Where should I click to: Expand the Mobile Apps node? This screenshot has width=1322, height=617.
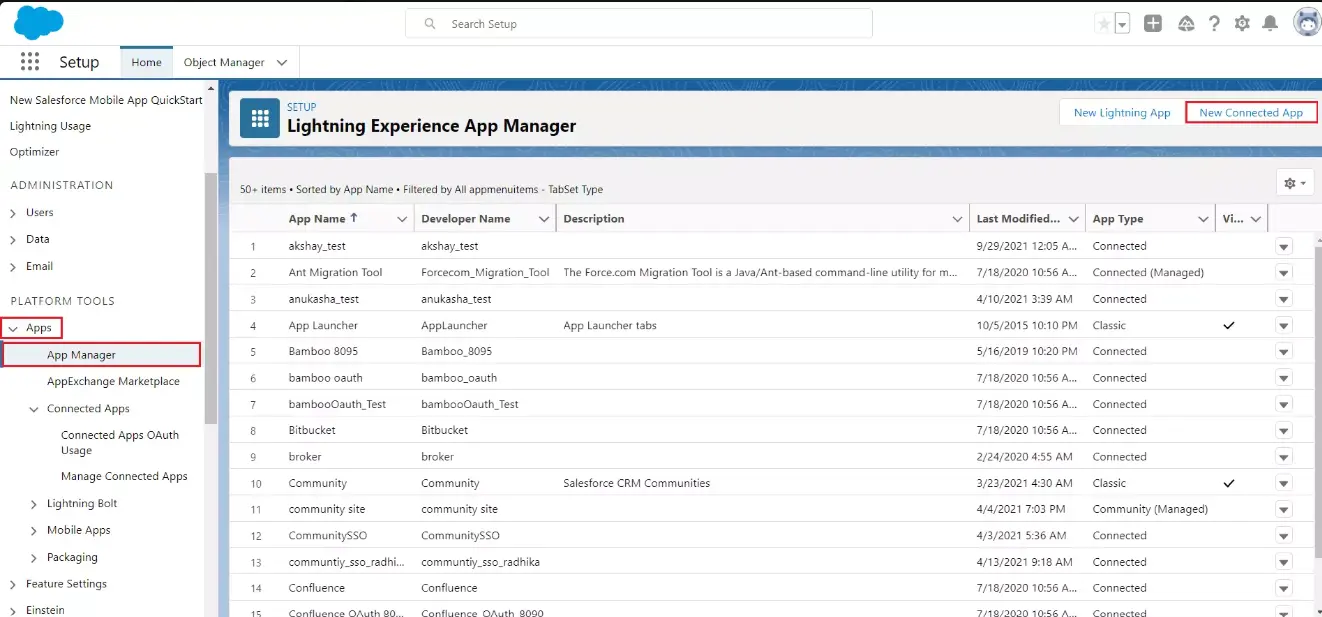pyautogui.click(x=35, y=531)
